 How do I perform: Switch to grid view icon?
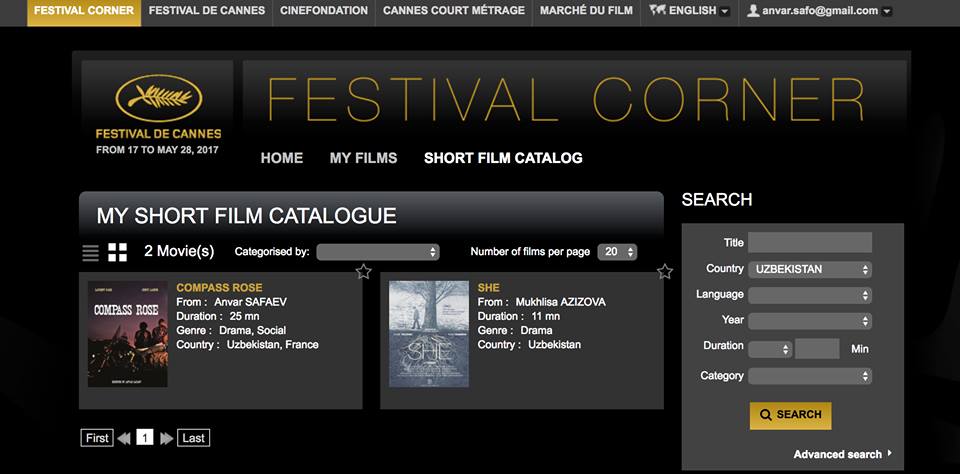point(118,252)
